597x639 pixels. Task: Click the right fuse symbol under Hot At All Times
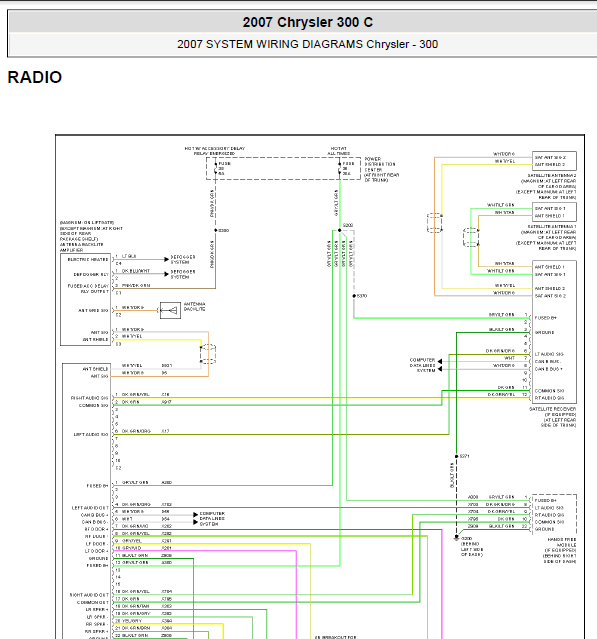[339, 168]
